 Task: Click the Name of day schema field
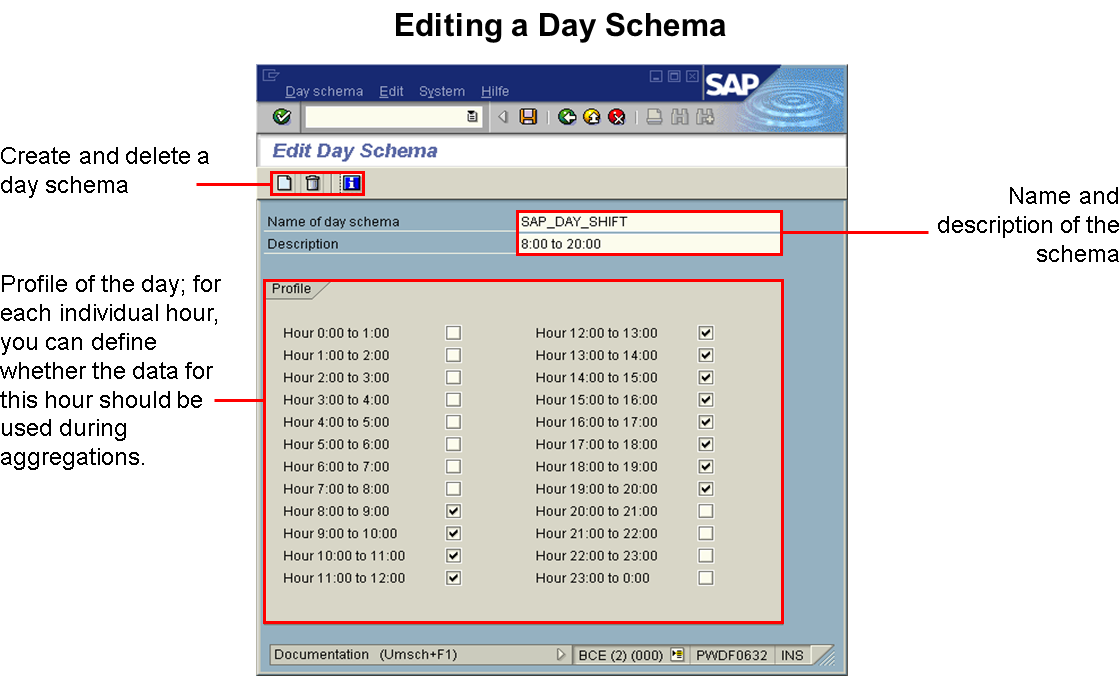pos(647,222)
